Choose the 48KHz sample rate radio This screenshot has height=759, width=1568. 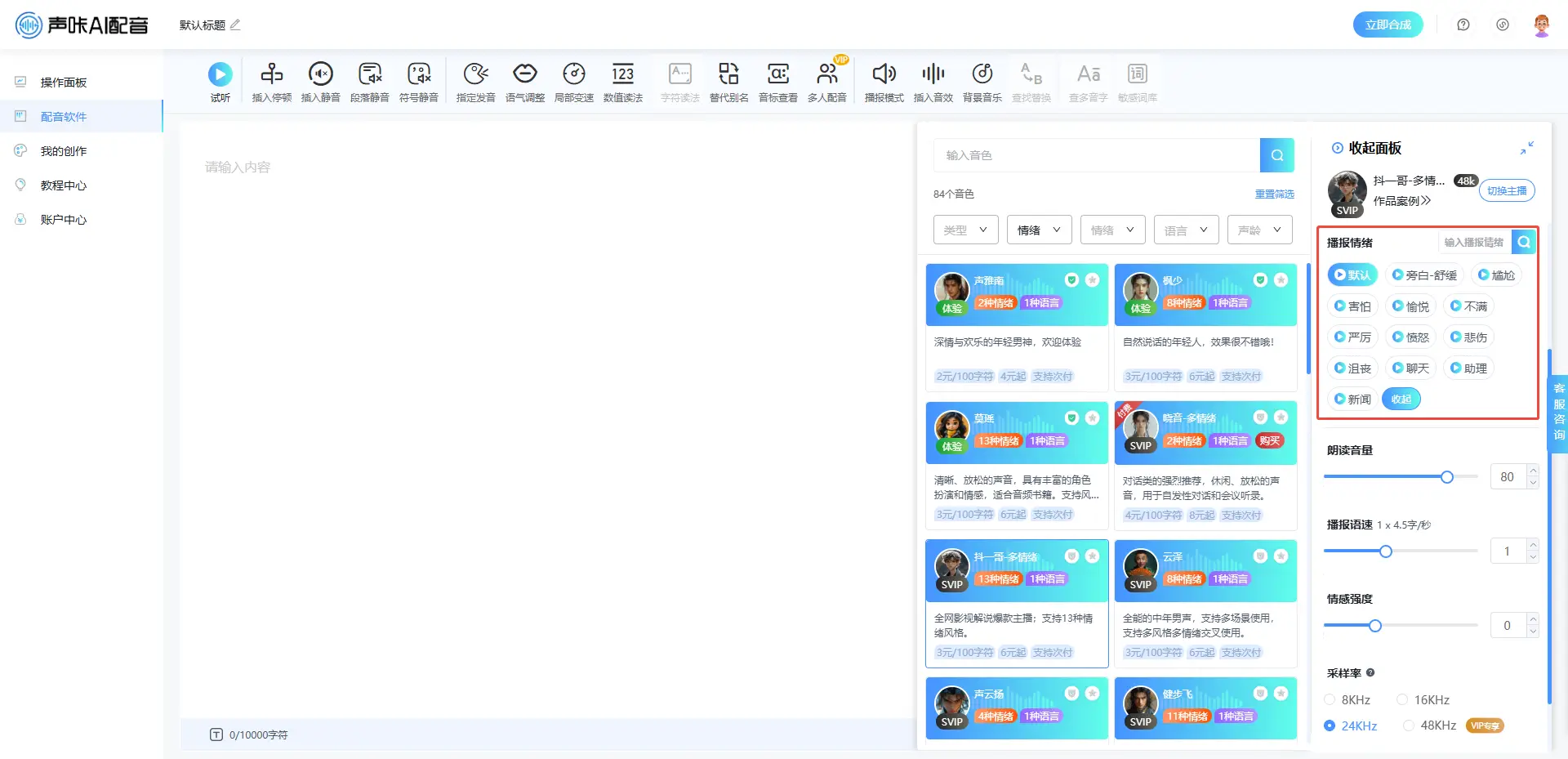1409,726
